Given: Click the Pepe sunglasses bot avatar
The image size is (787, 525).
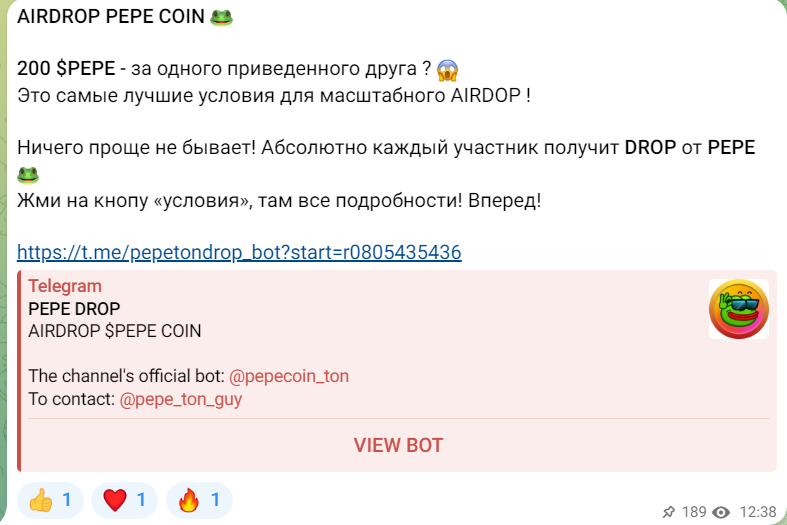Looking at the screenshot, I should click(x=739, y=309).
